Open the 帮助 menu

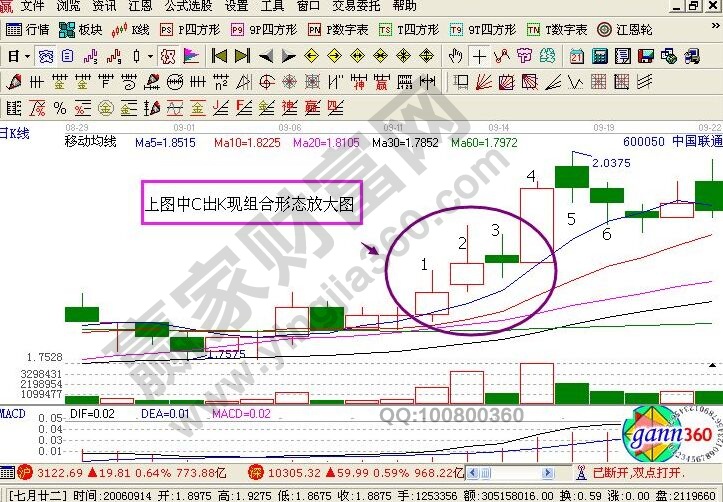[404, 6]
